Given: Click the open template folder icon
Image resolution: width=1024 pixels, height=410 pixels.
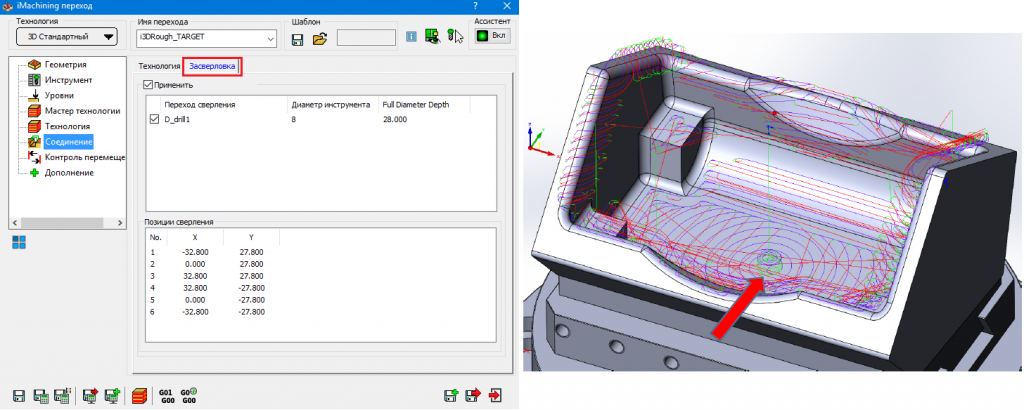Looking at the screenshot, I should [x=319, y=39].
